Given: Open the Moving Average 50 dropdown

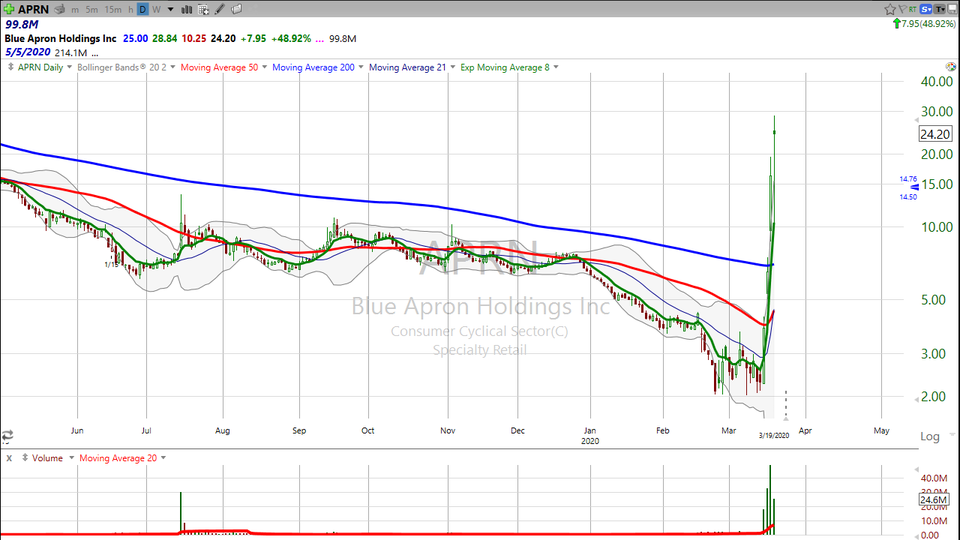Looking at the screenshot, I should (264, 67).
